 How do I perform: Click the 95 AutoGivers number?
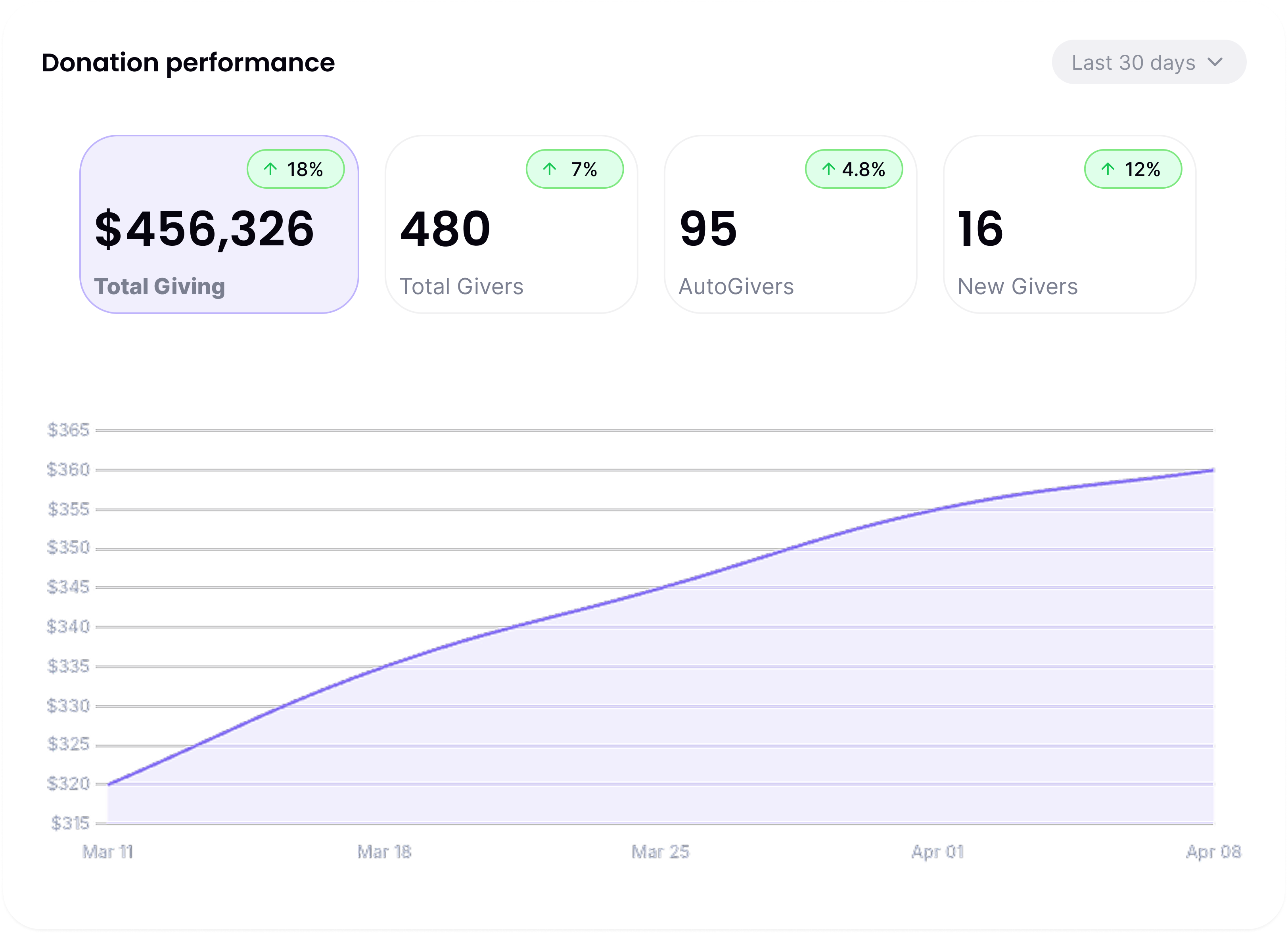(x=708, y=229)
